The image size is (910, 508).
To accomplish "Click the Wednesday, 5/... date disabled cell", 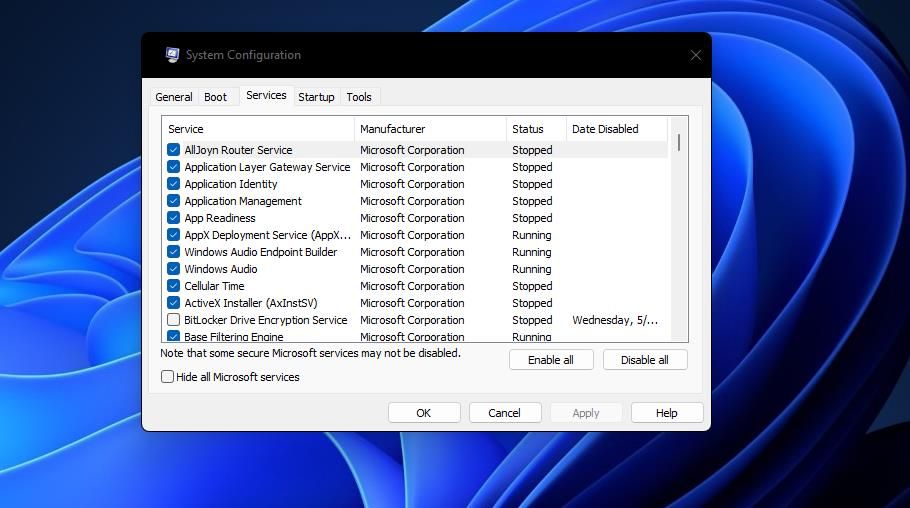I will (615, 320).
